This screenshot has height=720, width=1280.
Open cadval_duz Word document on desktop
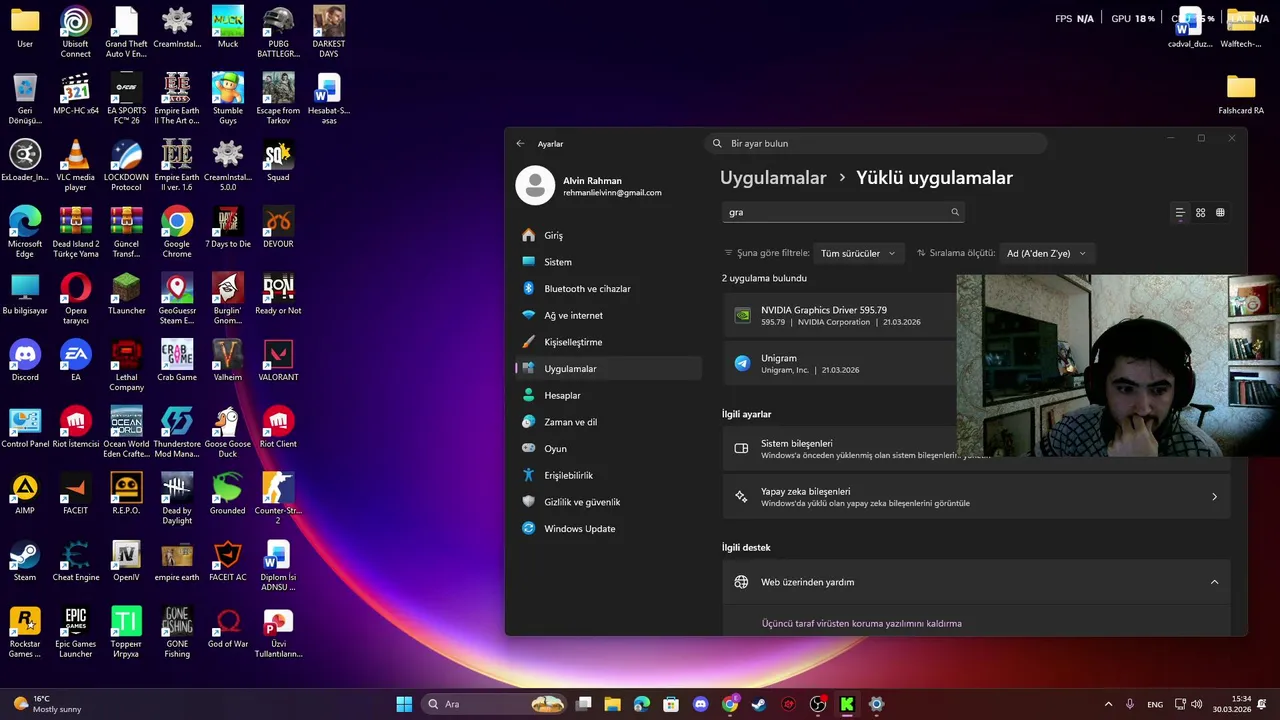click(1190, 27)
